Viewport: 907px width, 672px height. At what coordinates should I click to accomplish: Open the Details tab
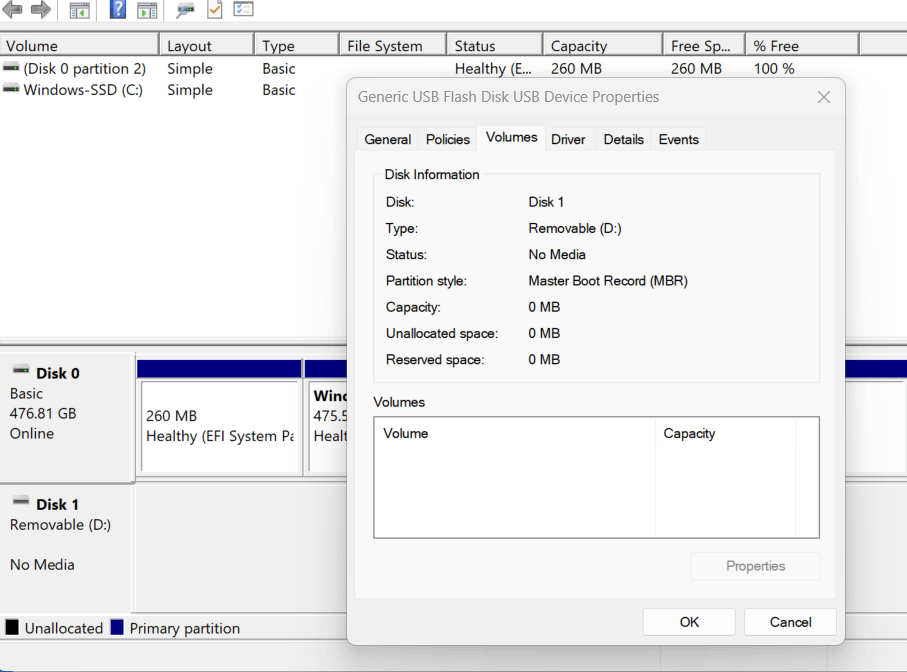pyautogui.click(x=624, y=139)
